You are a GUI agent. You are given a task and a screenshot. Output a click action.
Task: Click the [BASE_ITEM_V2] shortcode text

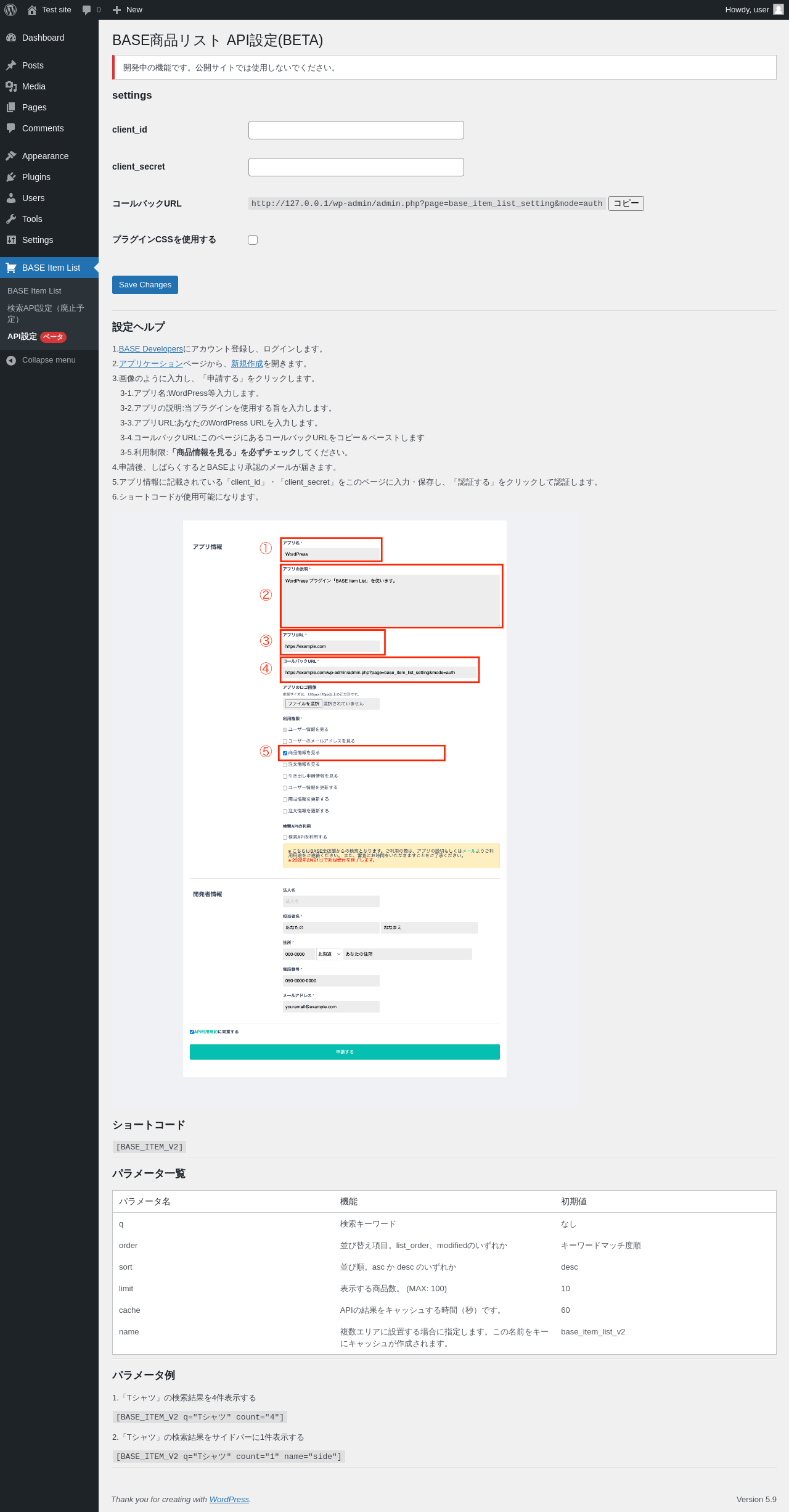click(149, 1147)
